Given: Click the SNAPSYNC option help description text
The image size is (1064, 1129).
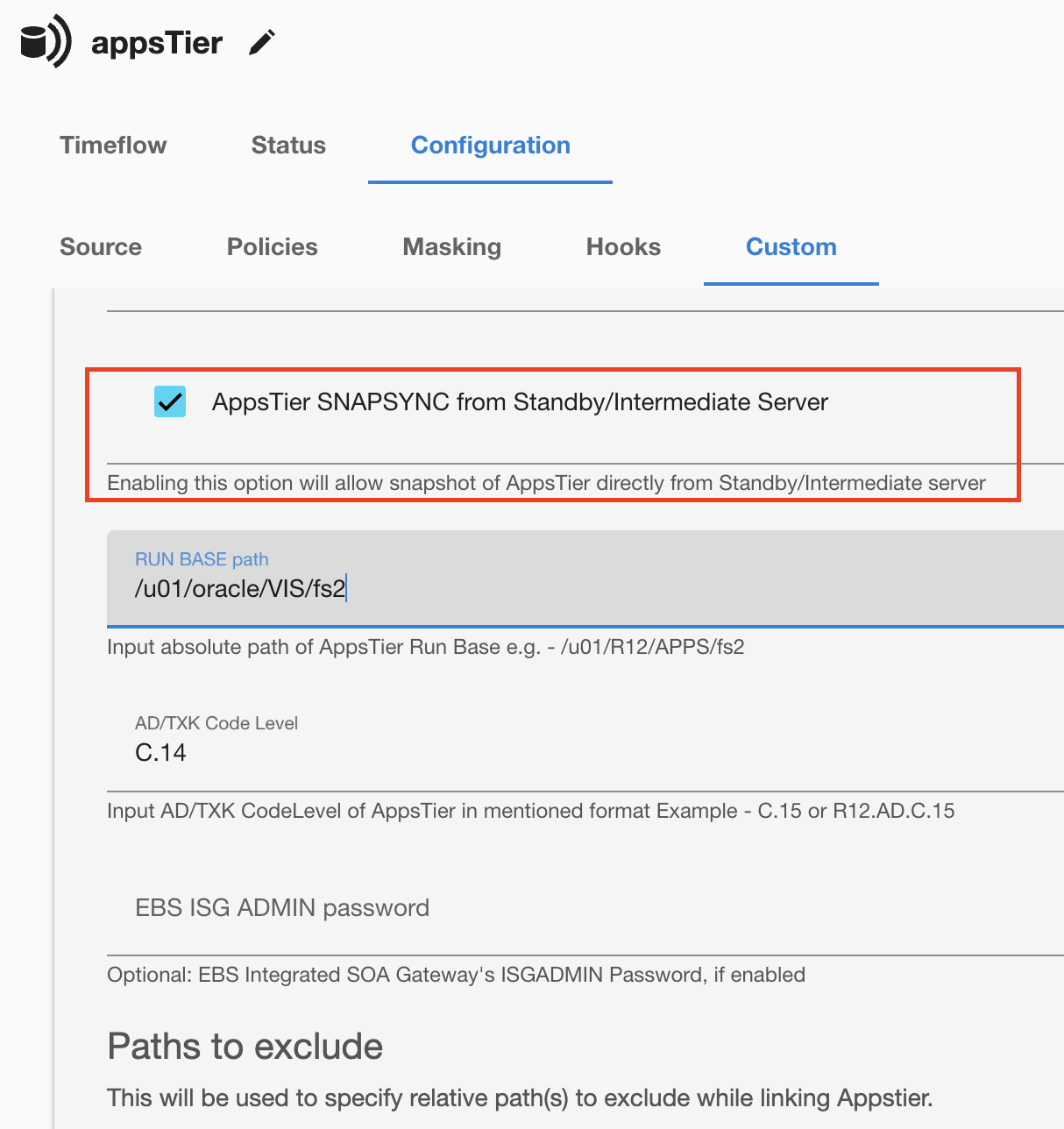Looking at the screenshot, I should tap(546, 483).
